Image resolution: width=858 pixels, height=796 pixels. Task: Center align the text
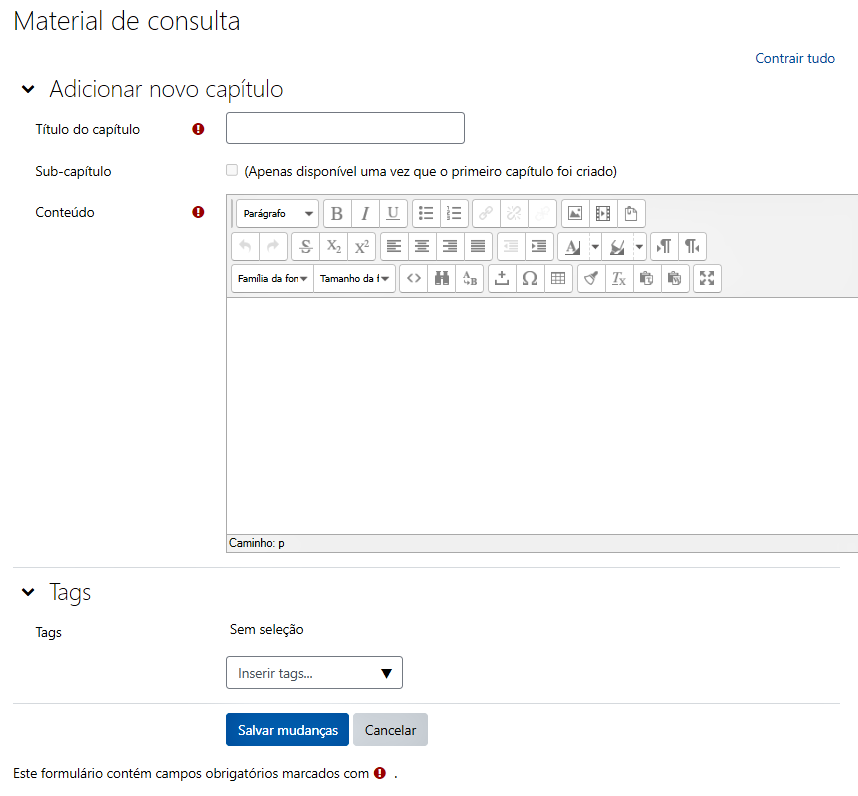click(422, 246)
